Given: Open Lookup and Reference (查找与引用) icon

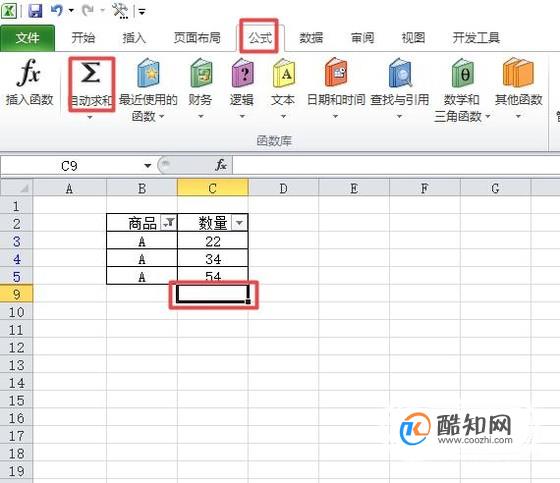Looking at the screenshot, I should (400, 73).
